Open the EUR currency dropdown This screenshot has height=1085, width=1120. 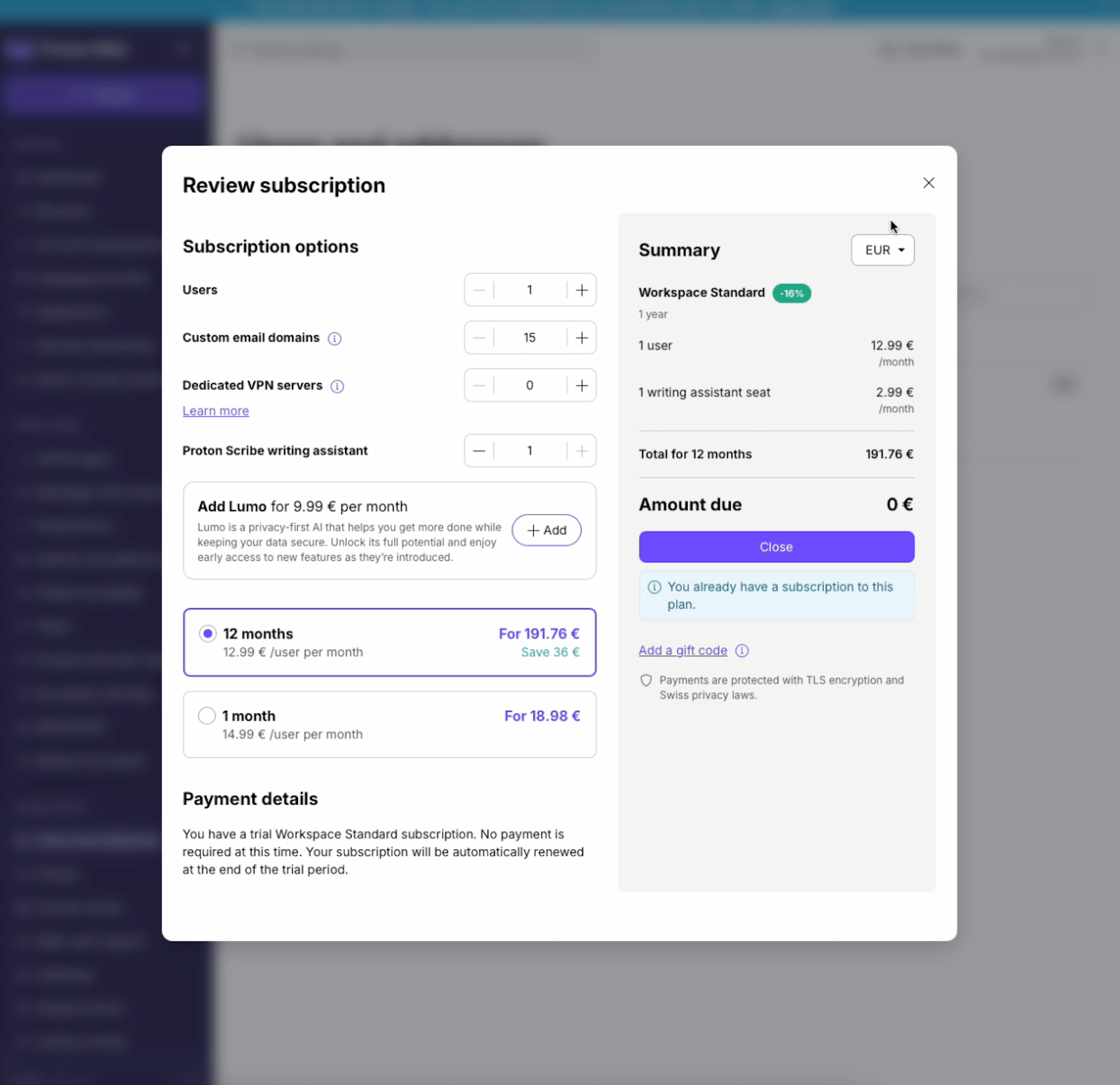click(x=882, y=250)
